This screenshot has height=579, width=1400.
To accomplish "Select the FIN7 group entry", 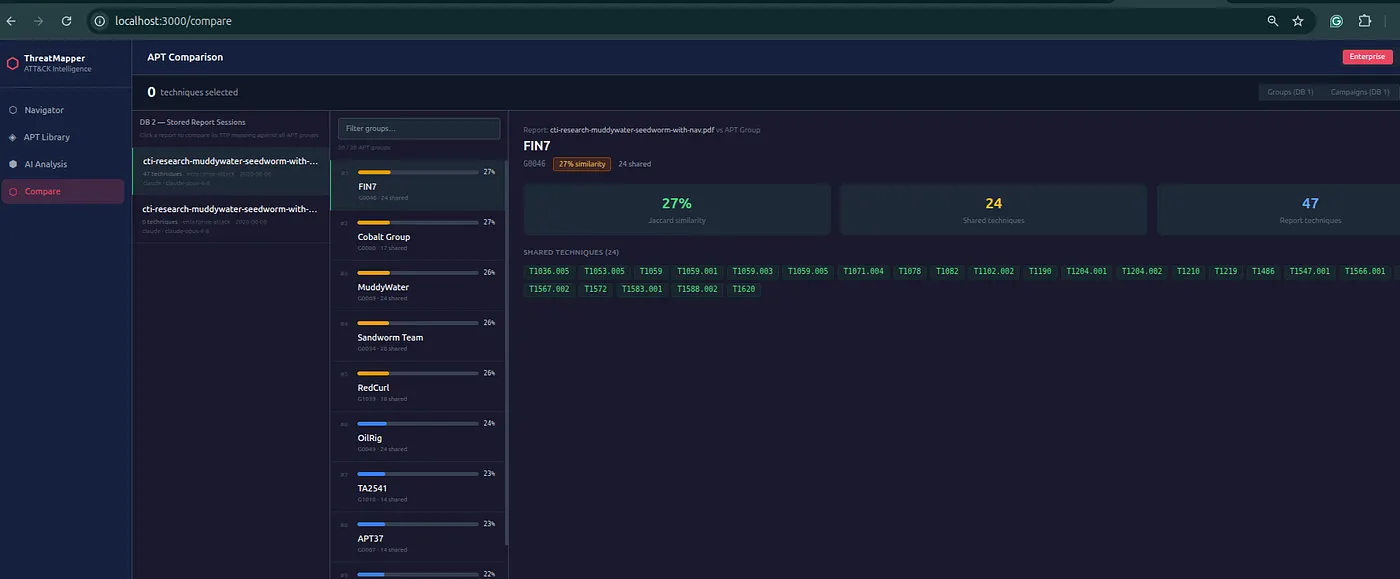I will pos(419,185).
